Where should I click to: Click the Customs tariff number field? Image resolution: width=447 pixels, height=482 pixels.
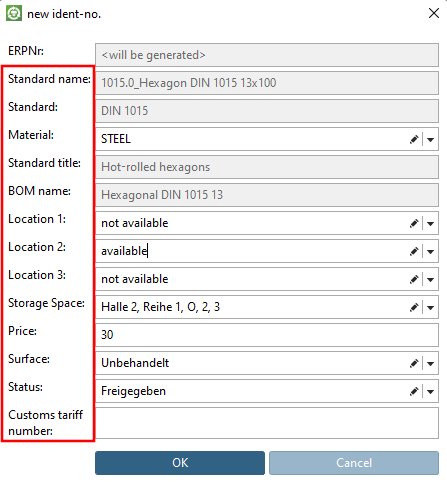(x=267, y=423)
